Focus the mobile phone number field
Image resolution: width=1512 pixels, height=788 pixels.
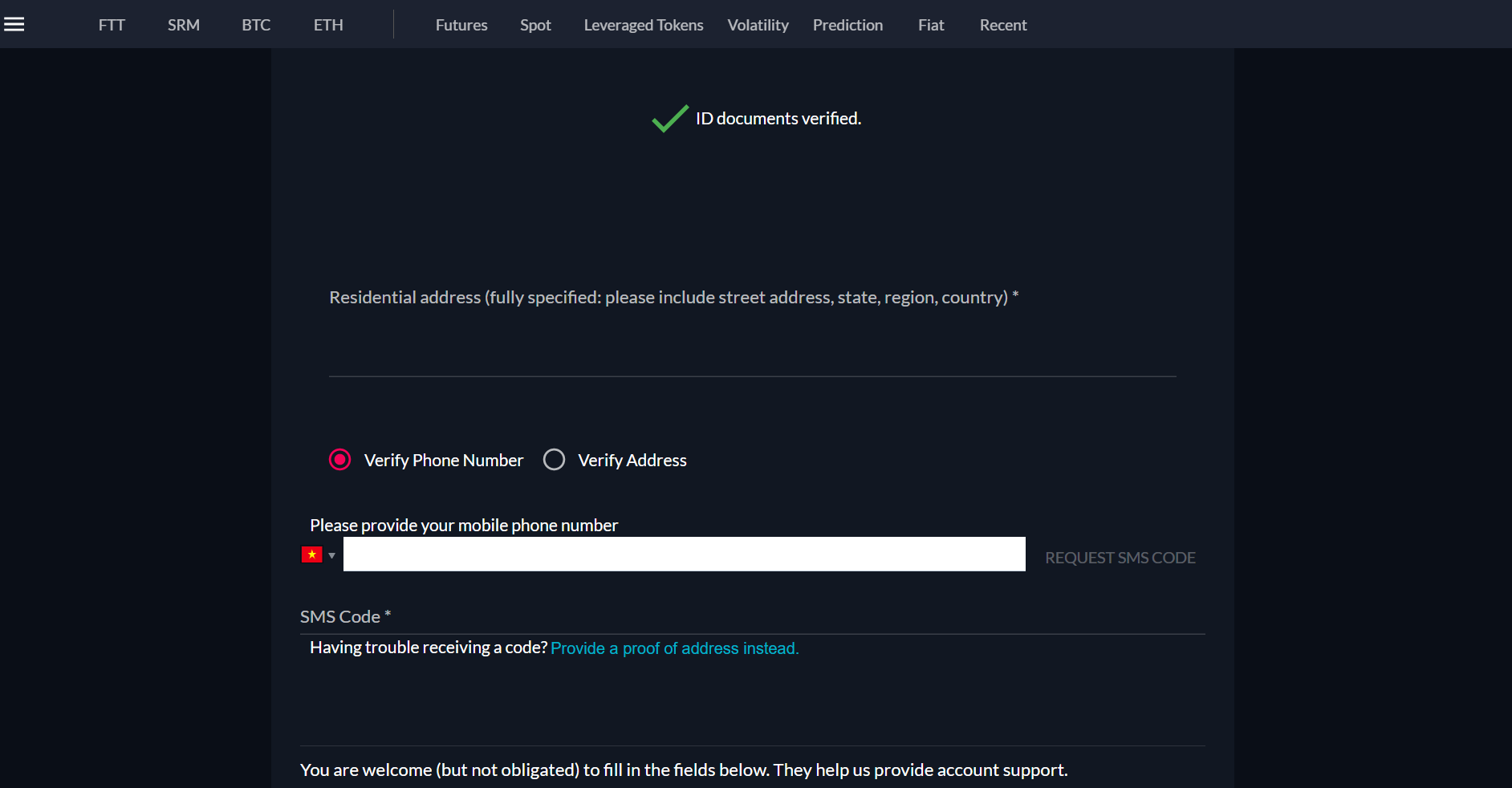click(x=684, y=554)
